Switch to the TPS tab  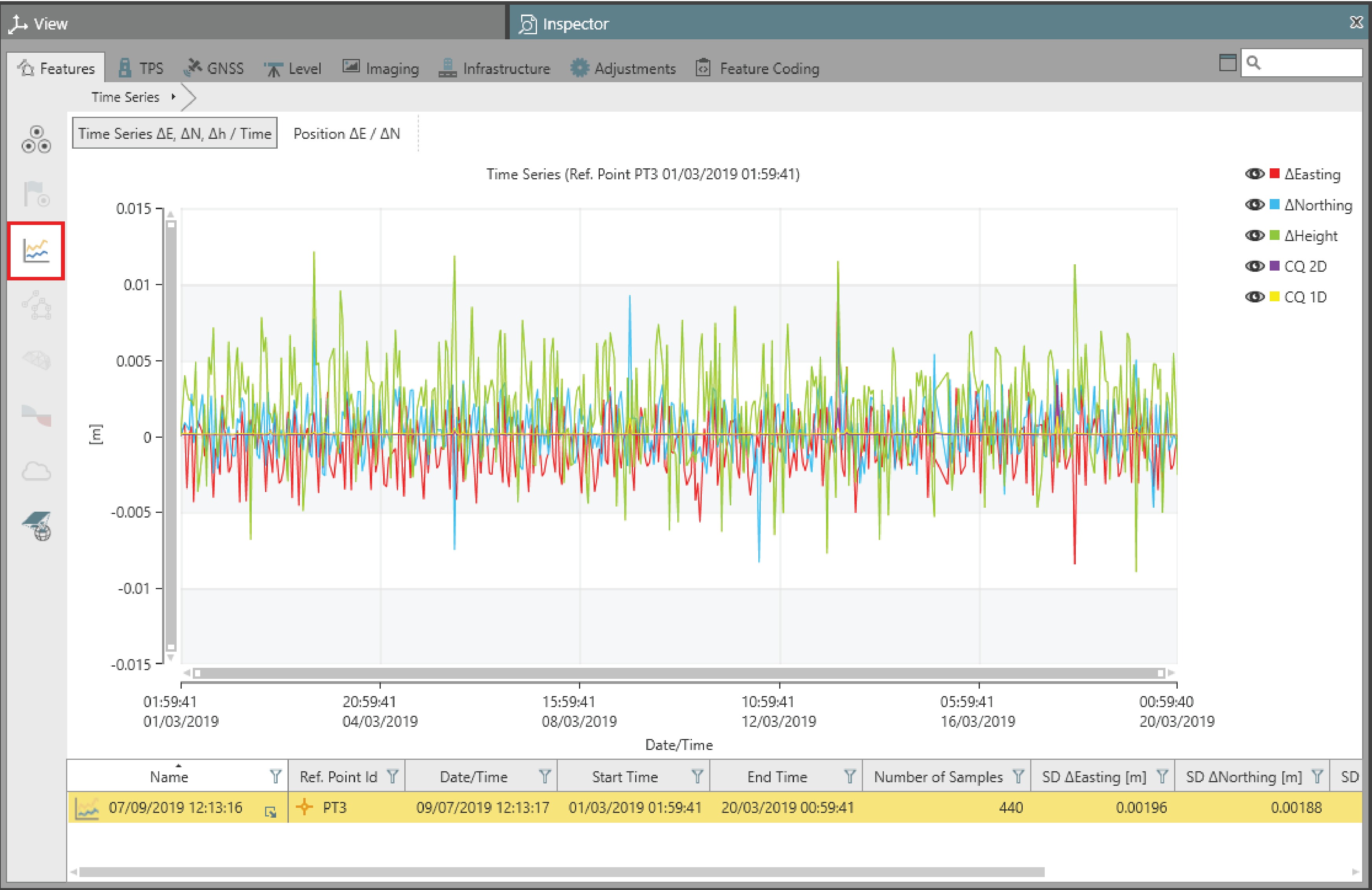point(141,68)
